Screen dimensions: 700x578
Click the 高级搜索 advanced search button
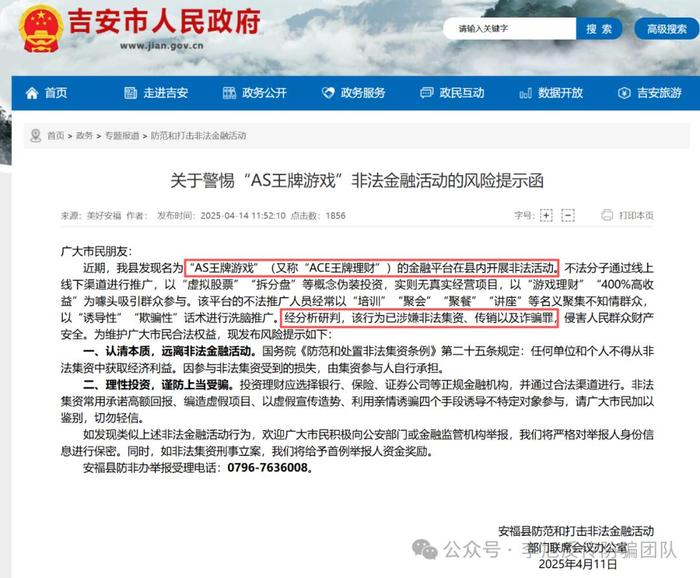click(667, 29)
